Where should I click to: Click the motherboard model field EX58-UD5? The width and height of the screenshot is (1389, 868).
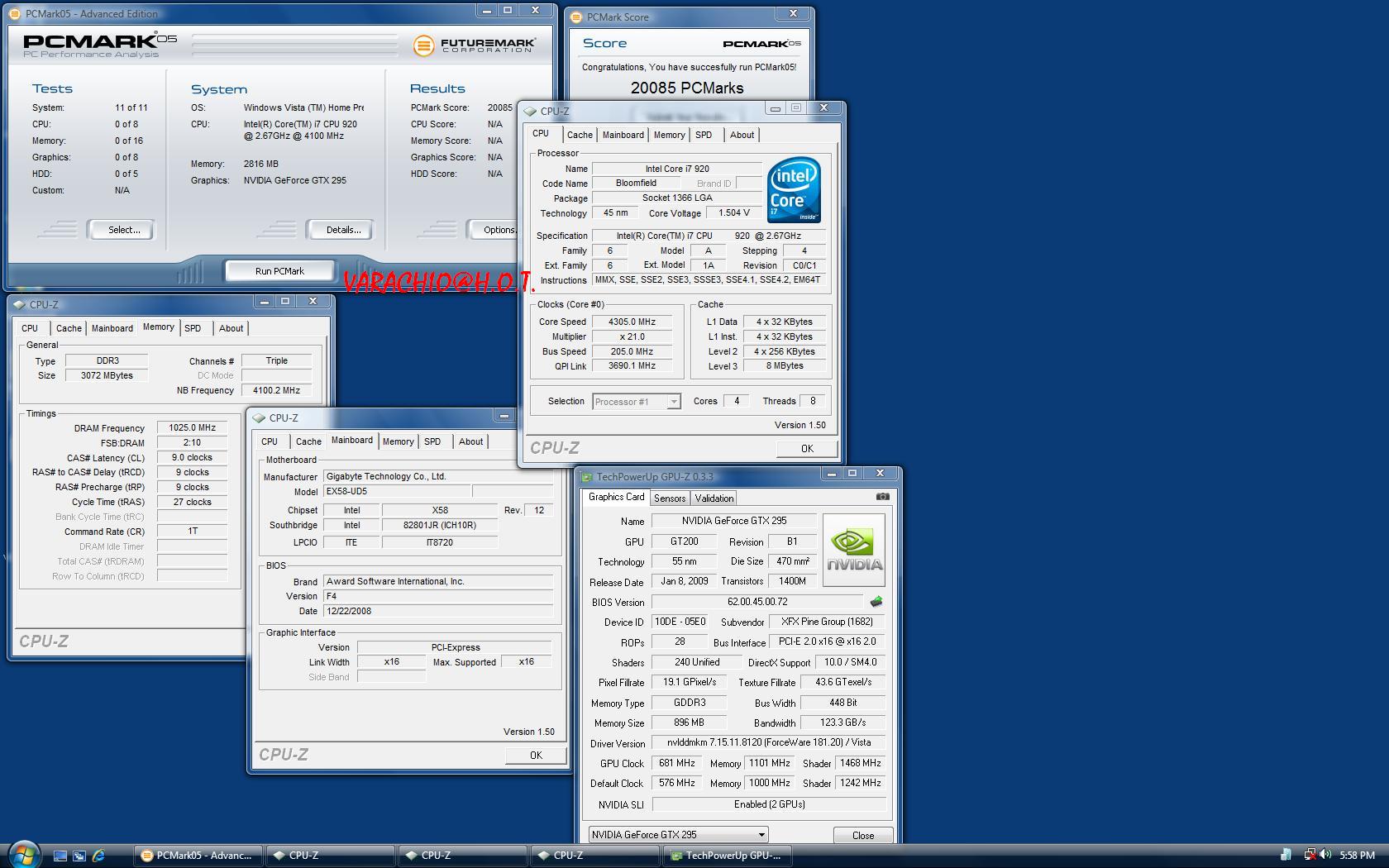point(397,491)
